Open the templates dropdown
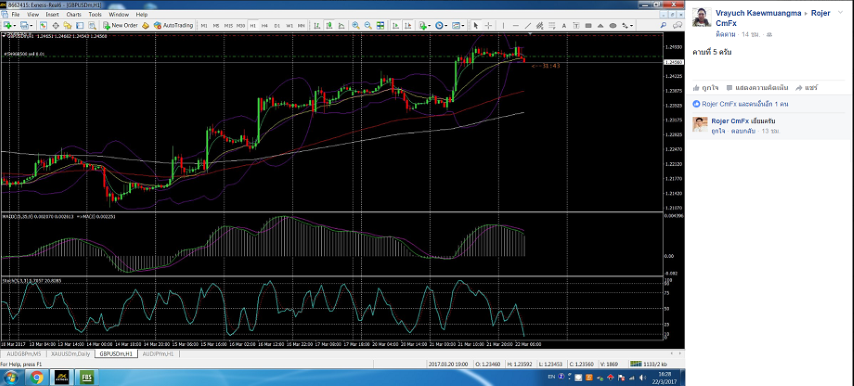 pos(463,26)
